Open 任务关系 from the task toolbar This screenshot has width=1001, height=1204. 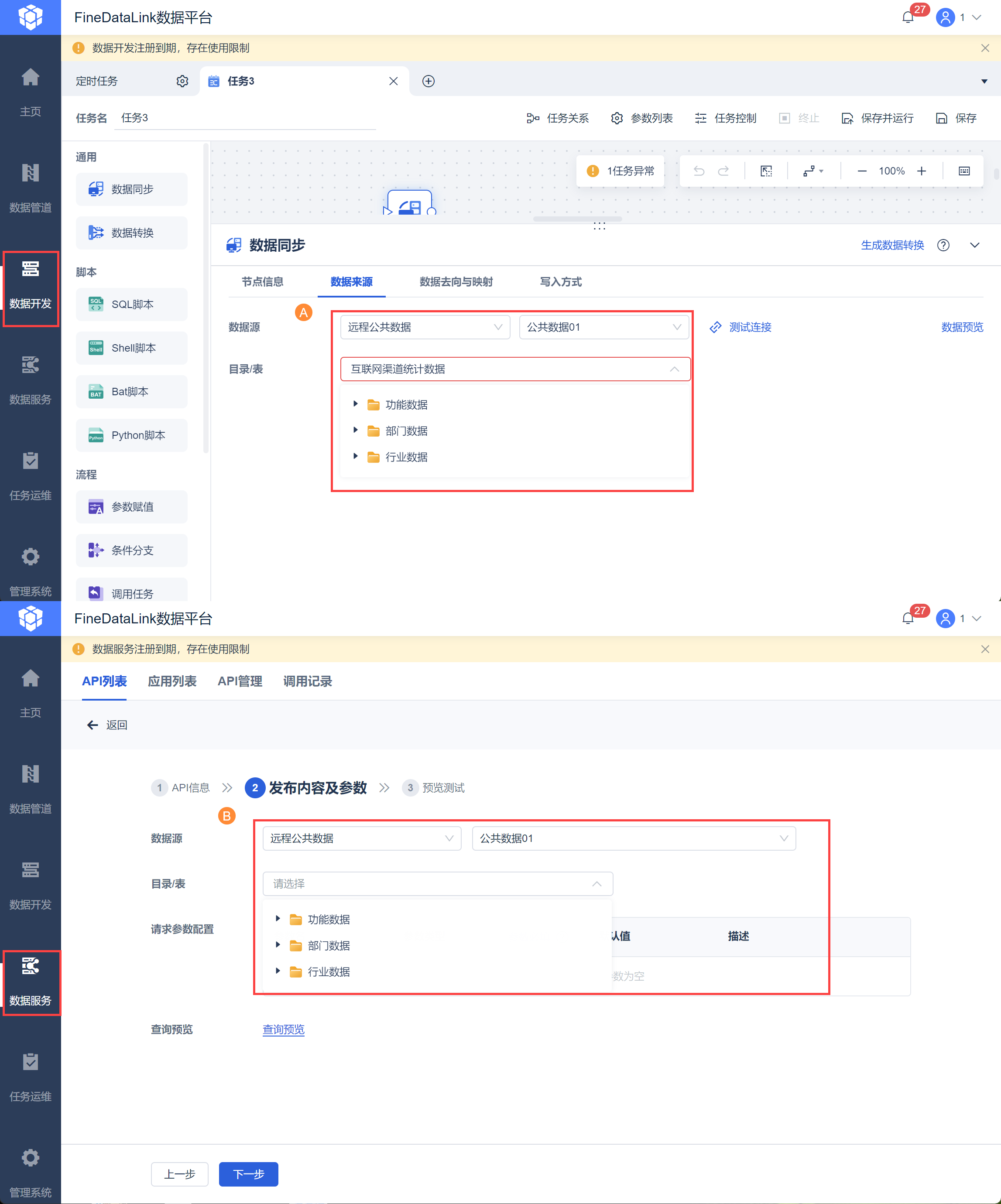[558, 118]
